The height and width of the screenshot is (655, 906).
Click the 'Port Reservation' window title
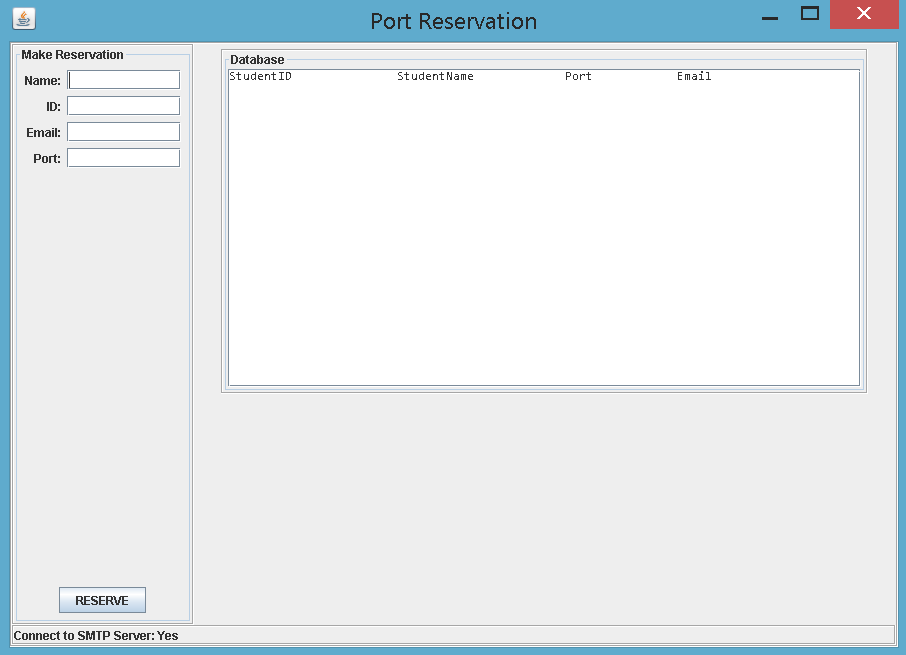point(454,21)
